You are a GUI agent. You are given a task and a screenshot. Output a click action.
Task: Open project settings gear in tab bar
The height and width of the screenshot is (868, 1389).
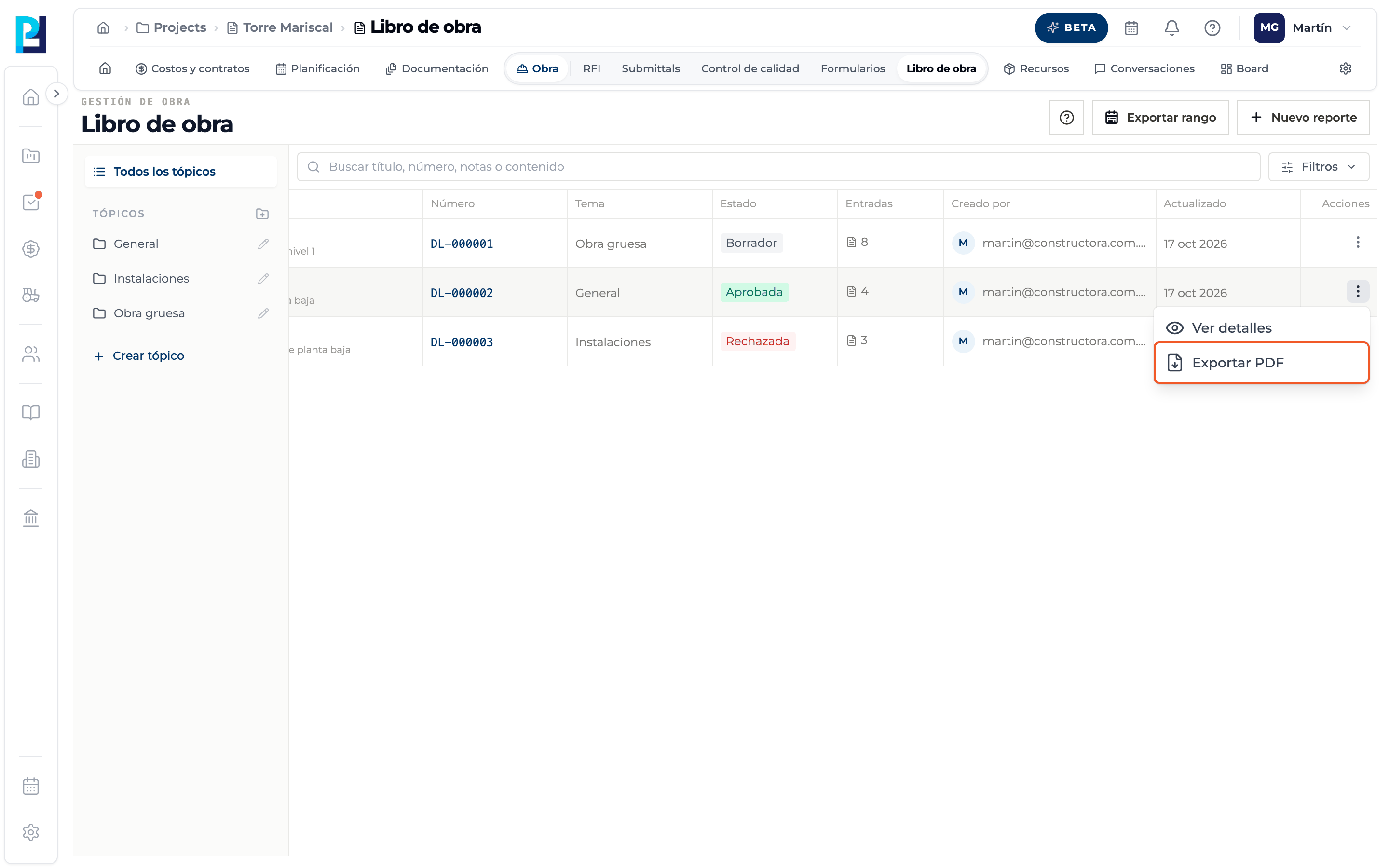[1345, 68]
